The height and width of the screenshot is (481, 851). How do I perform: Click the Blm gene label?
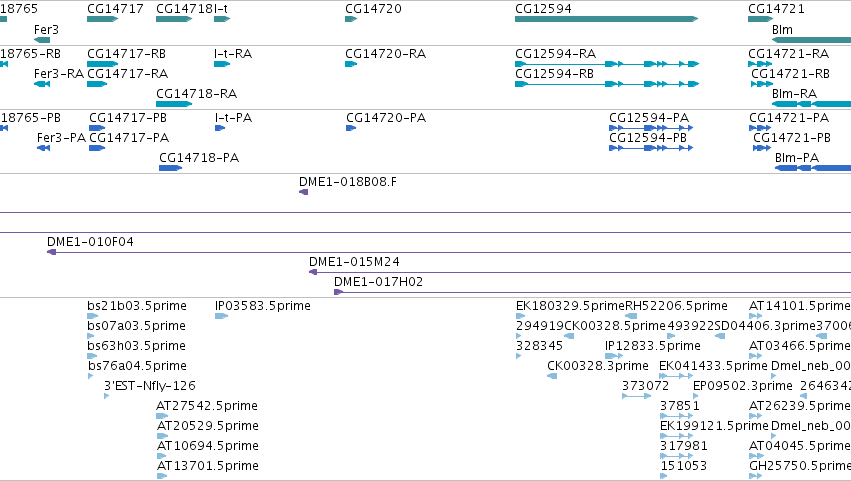click(x=782, y=29)
